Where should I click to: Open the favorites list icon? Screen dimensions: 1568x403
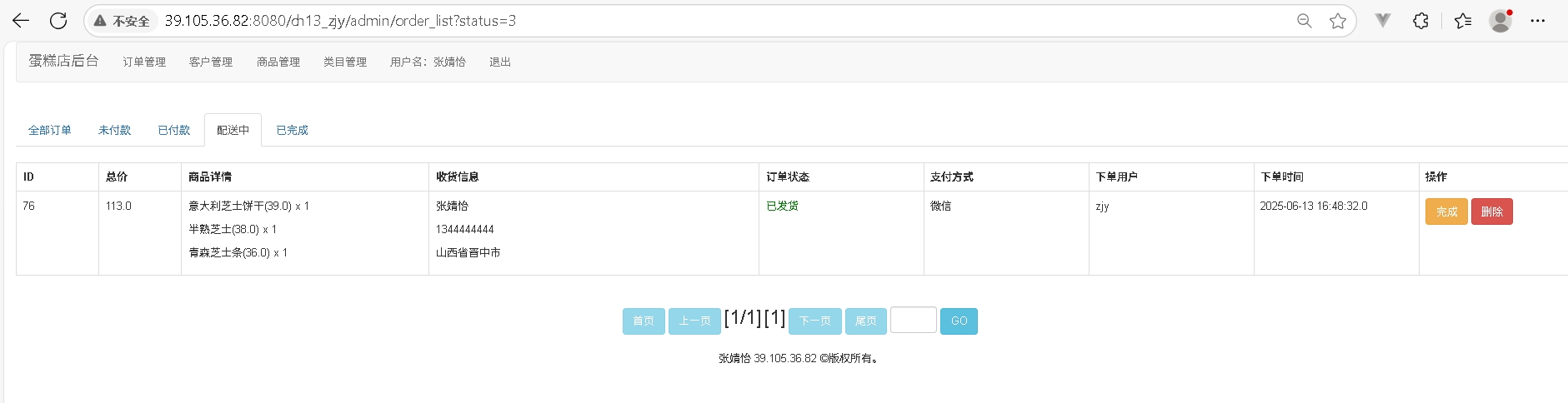tap(1463, 21)
